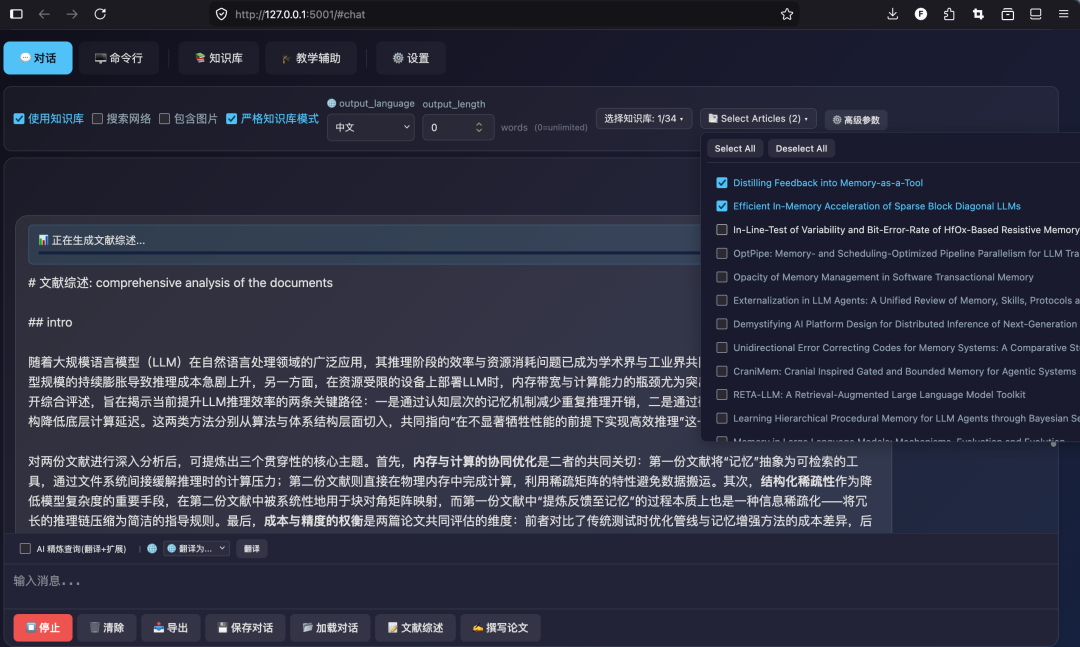Open the 选择知识库: 1/34 dropdown
The image size is (1080, 647).
tap(644, 119)
